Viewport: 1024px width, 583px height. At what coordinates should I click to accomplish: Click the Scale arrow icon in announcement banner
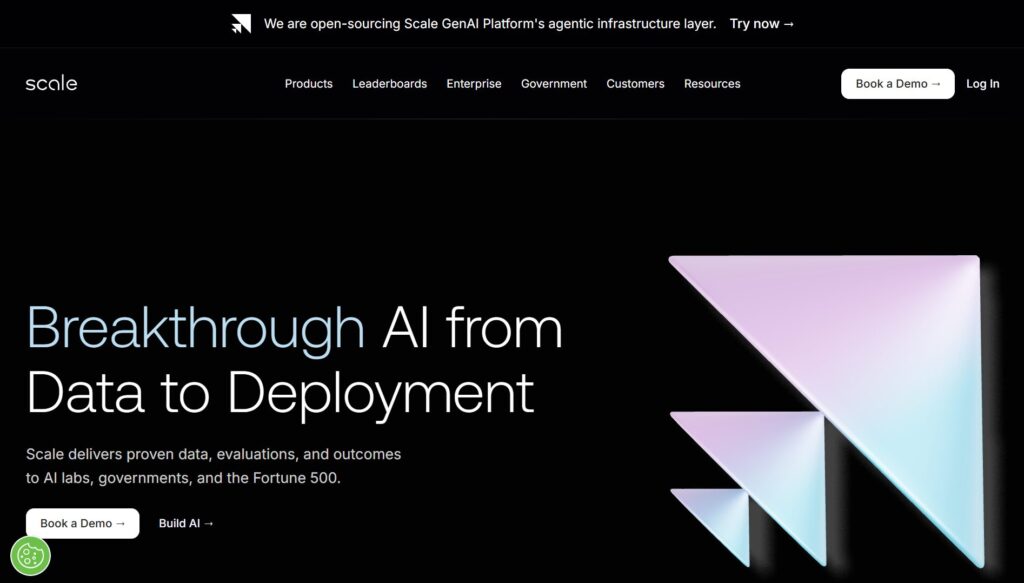241,24
